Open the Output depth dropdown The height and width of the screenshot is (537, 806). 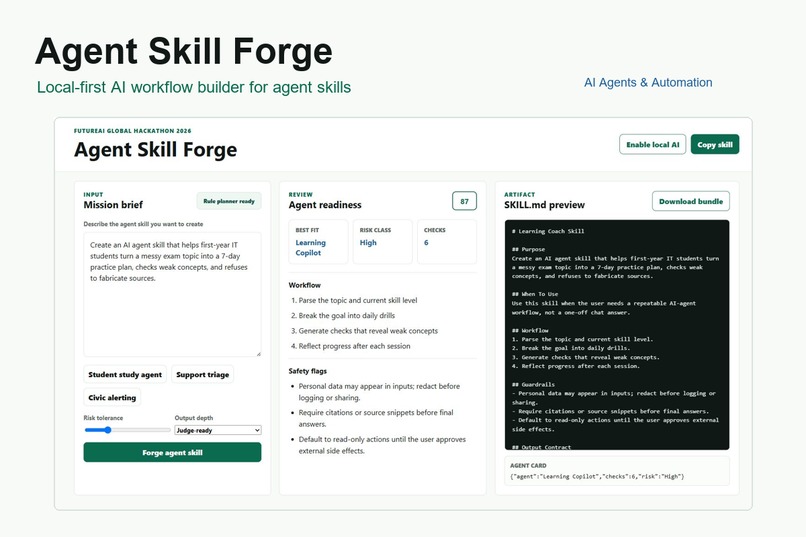click(x=218, y=430)
